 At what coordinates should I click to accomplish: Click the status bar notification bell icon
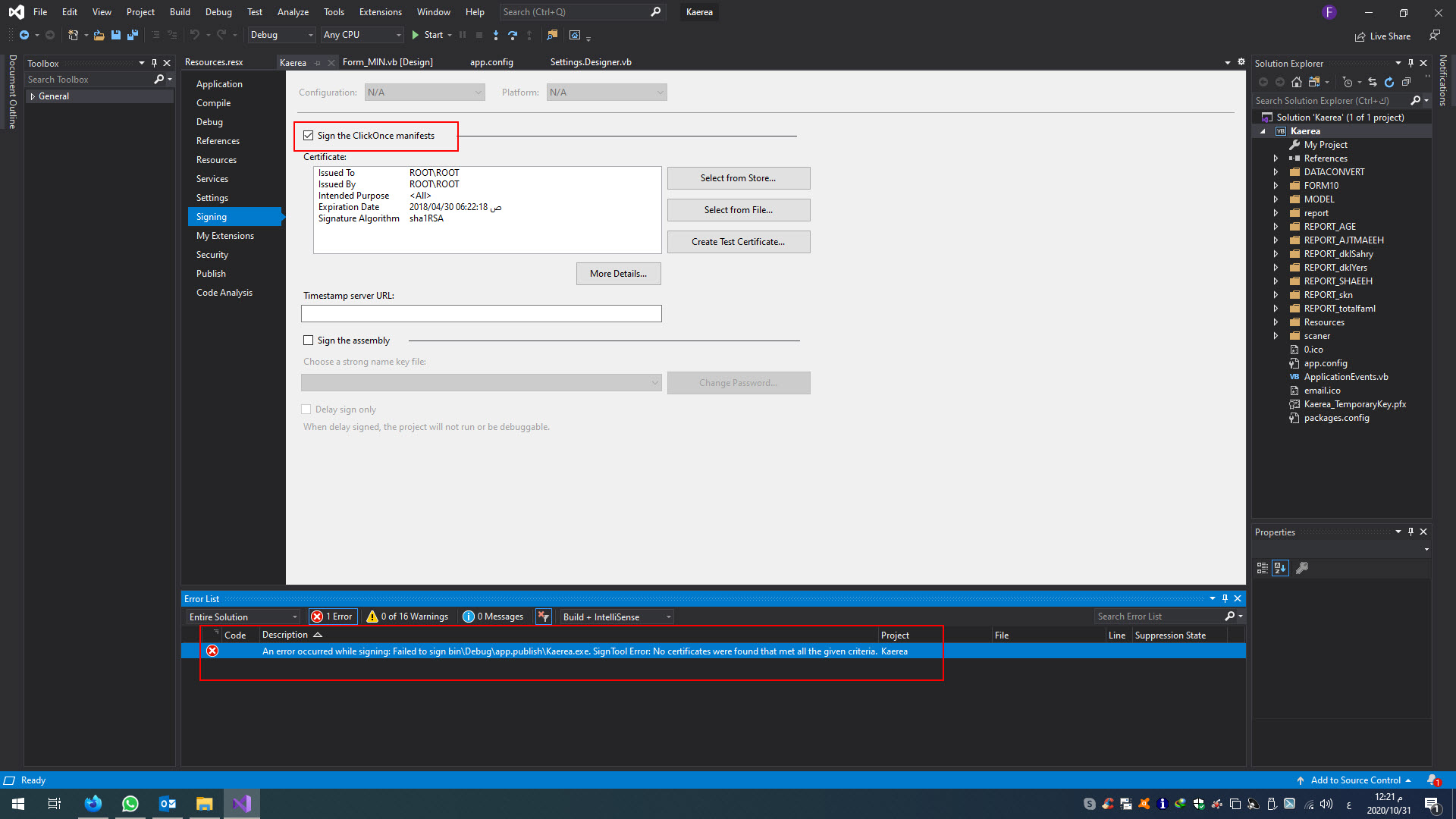pyautogui.click(x=1432, y=780)
